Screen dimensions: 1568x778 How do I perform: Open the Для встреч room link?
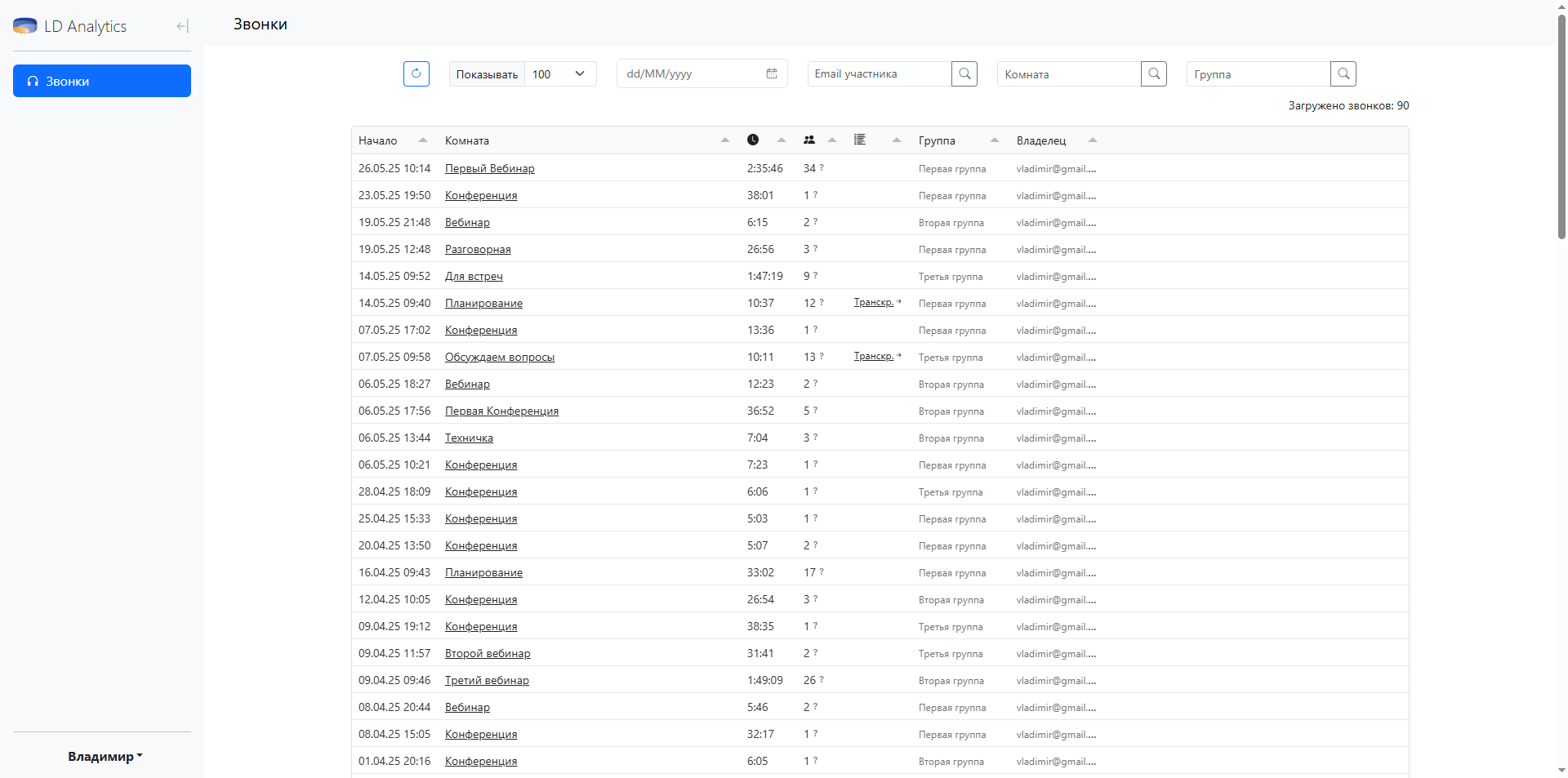474,276
